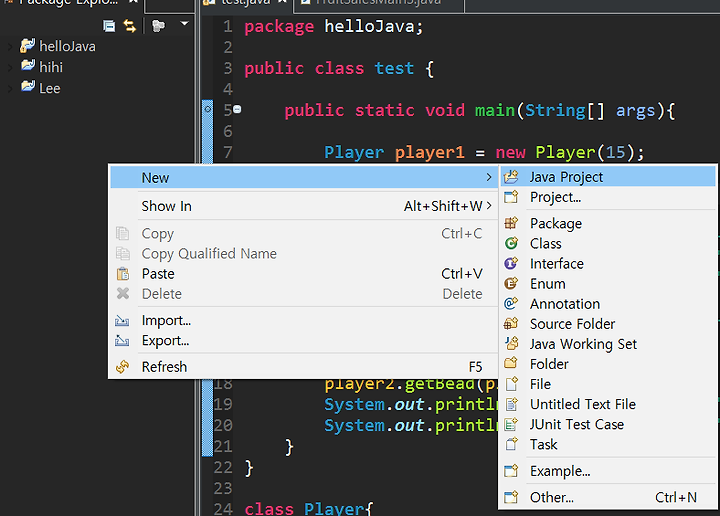Viewport: 720px width, 516px height.
Task: Click the hihi project name
Action: click(x=51, y=67)
